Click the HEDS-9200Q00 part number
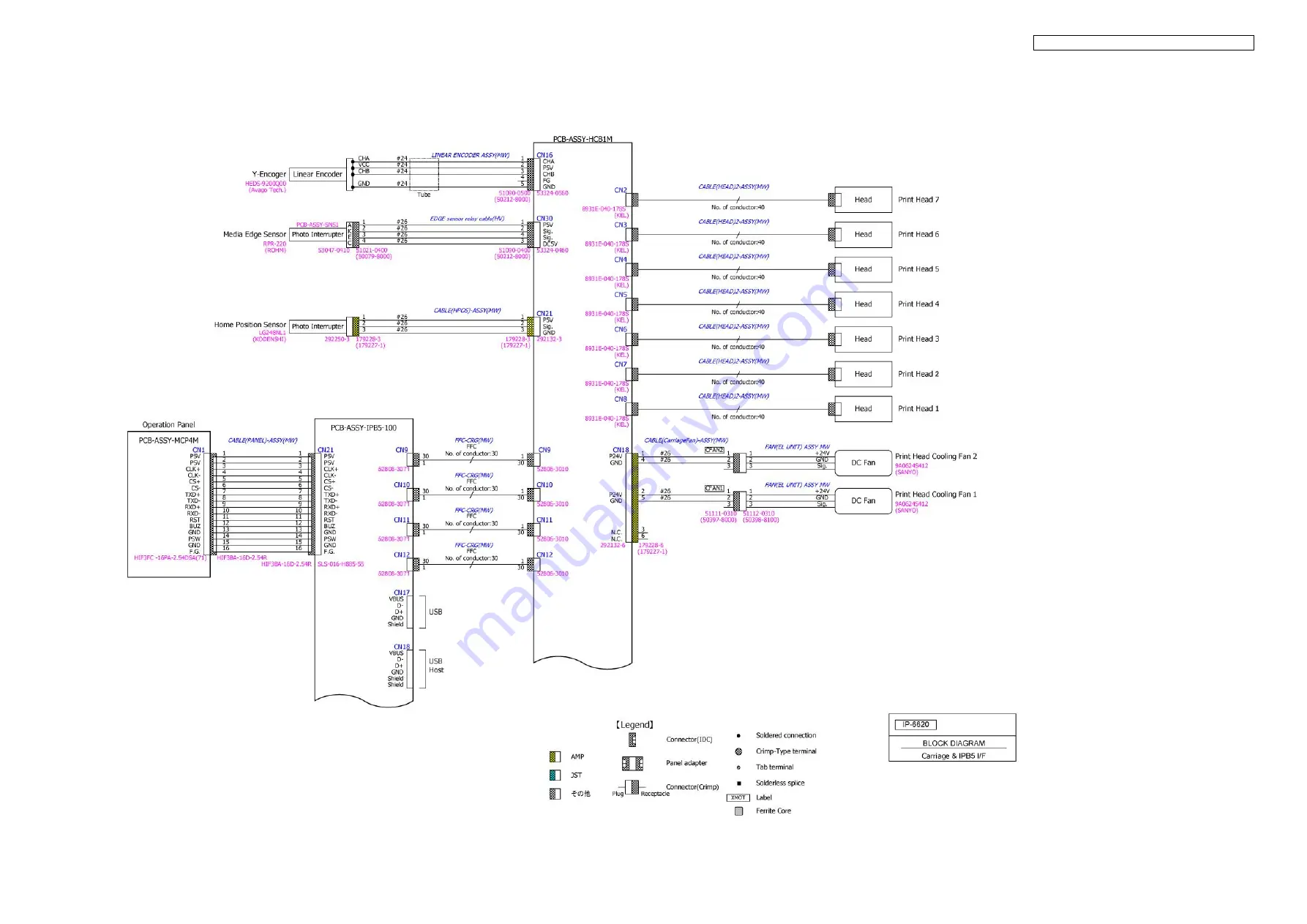1307x924 pixels. 266,184
